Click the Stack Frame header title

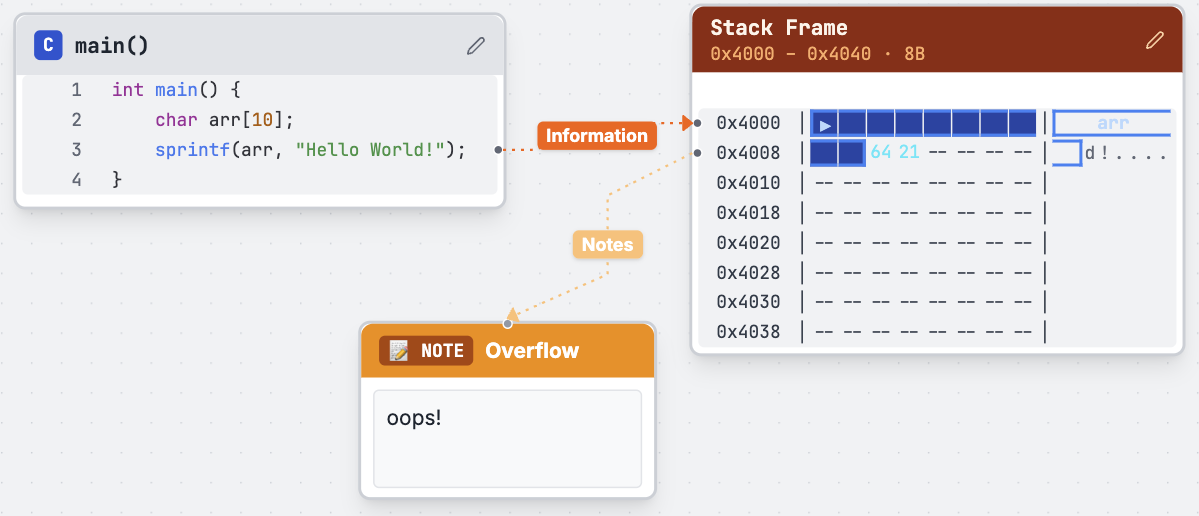point(778,28)
